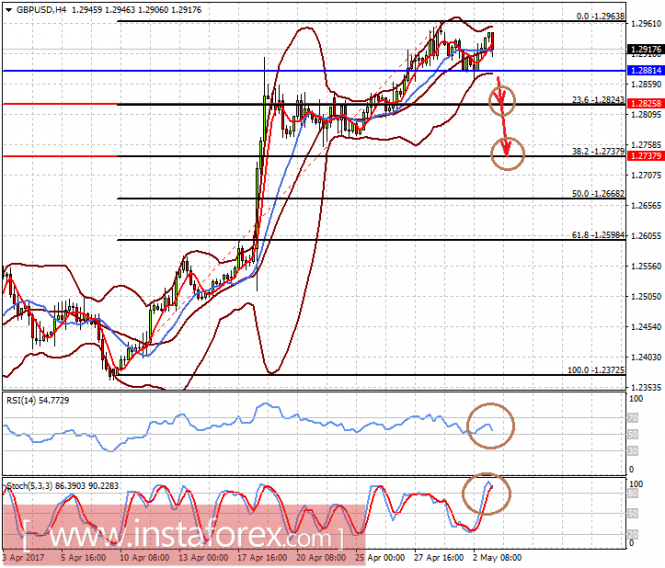Click the 61.8 Fibonacci level label
Image resolution: width=665 pixels, height=568 pixels.
point(598,235)
